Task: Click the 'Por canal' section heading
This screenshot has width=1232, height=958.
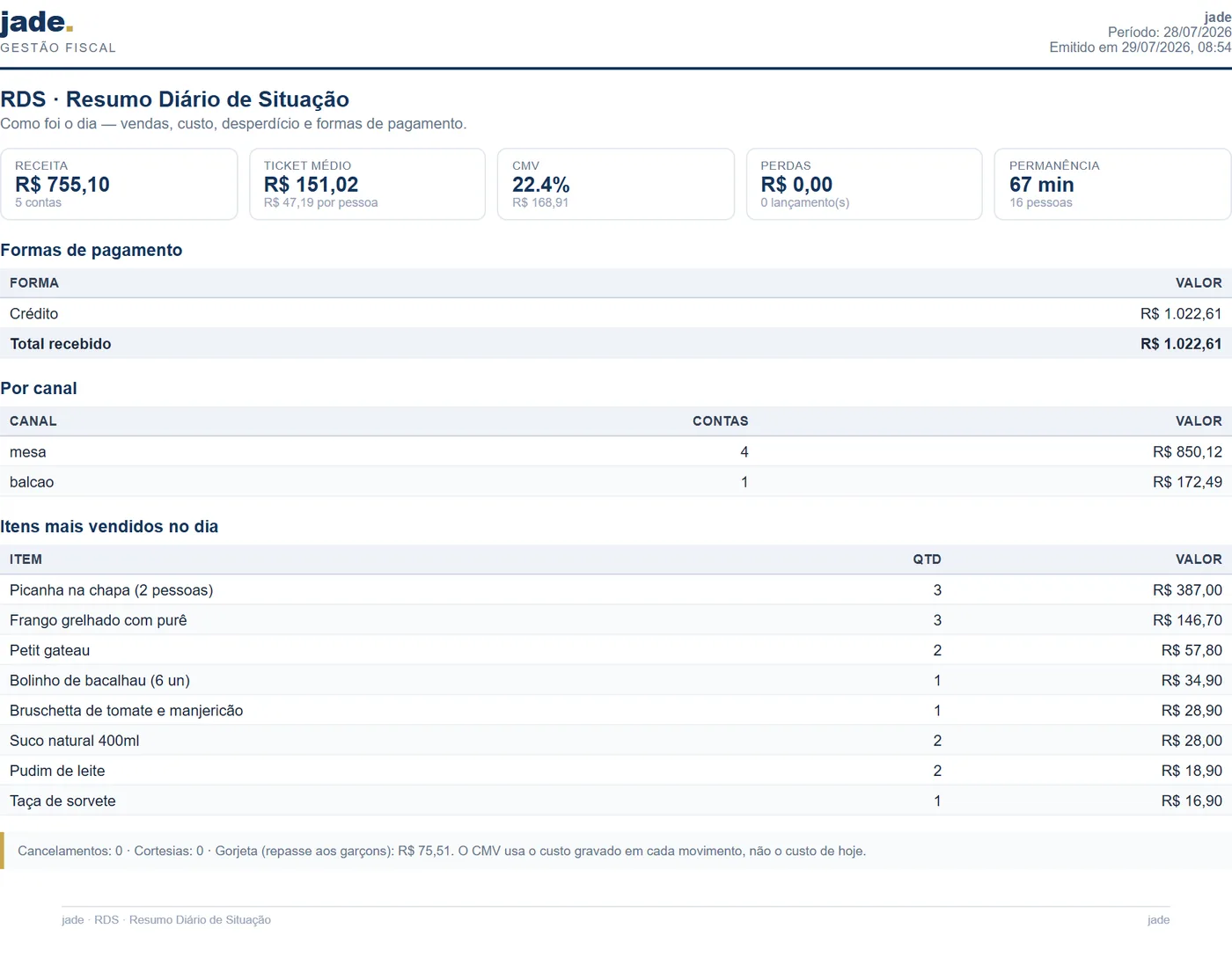Action: click(x=39, y=388)
